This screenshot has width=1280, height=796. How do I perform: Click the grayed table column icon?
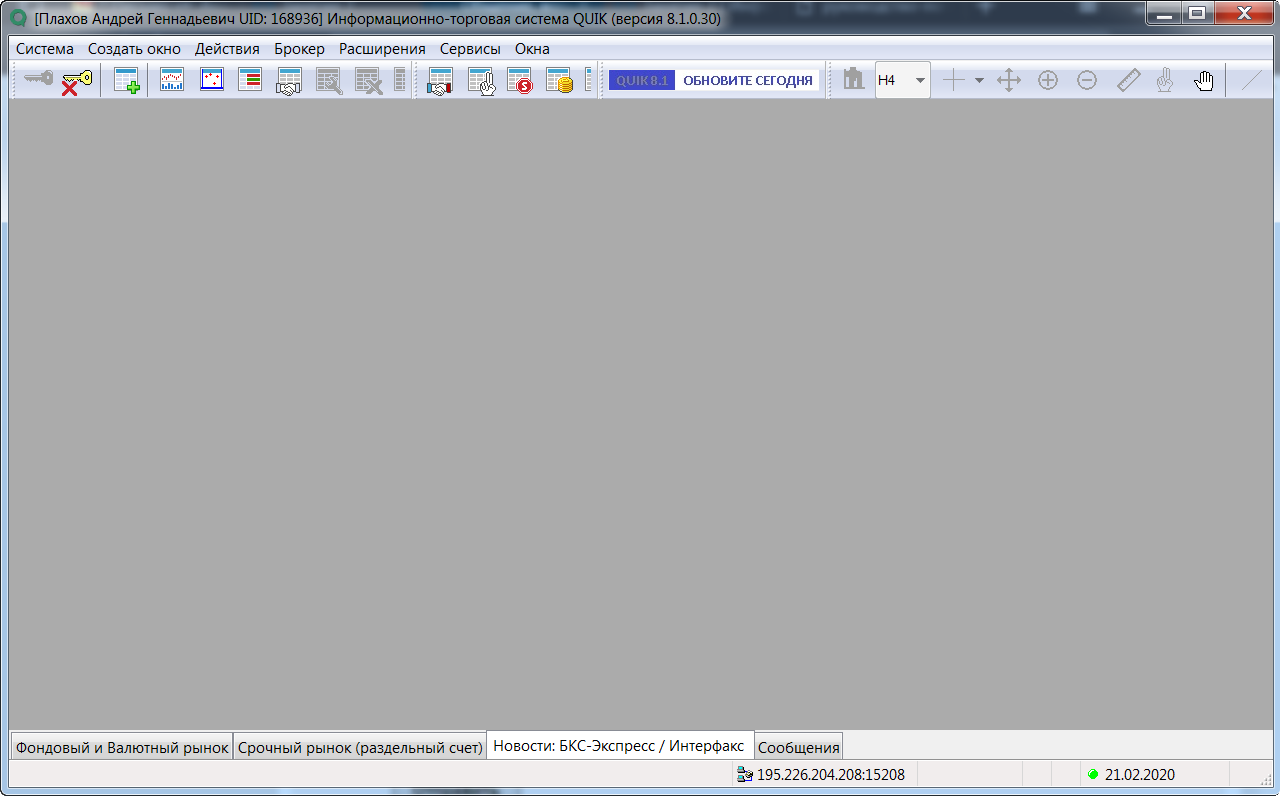[400, 80]
